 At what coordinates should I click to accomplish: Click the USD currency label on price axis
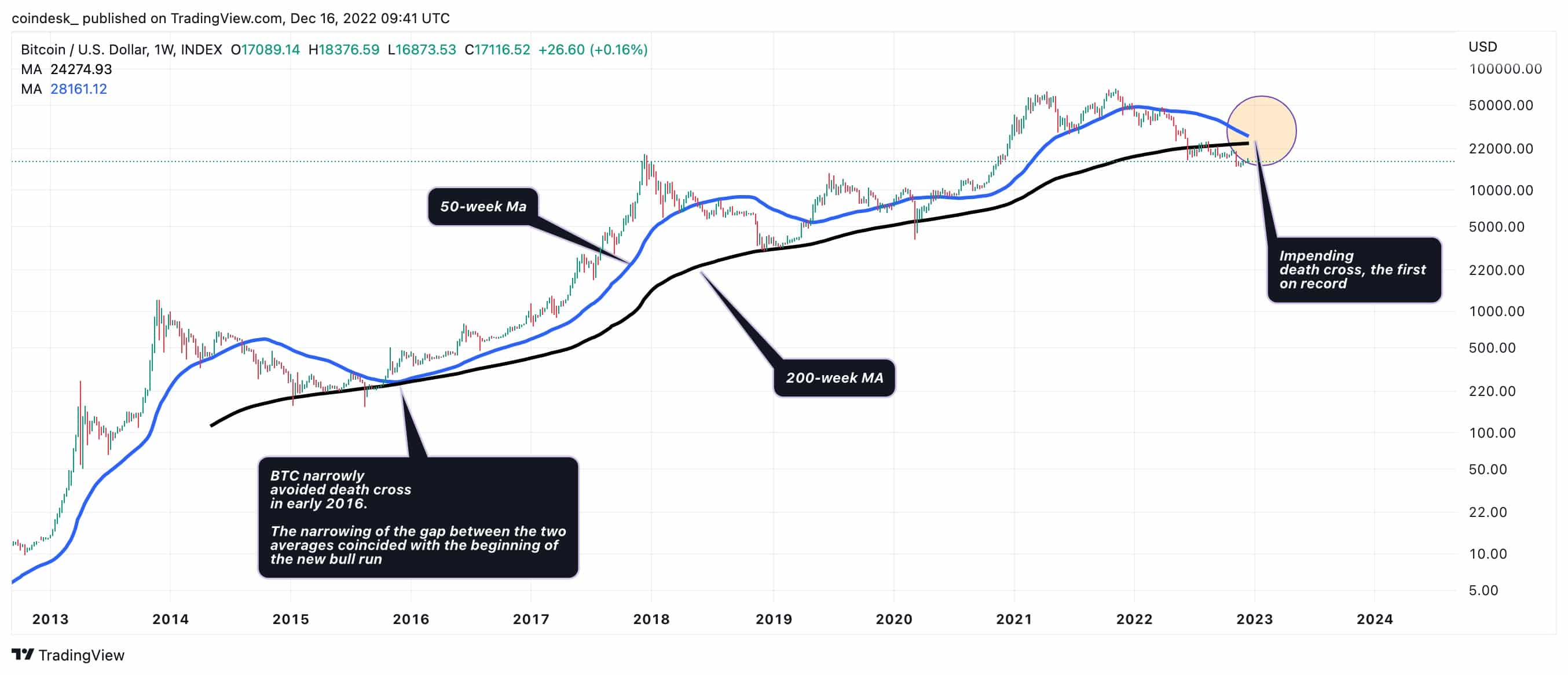1483,47
